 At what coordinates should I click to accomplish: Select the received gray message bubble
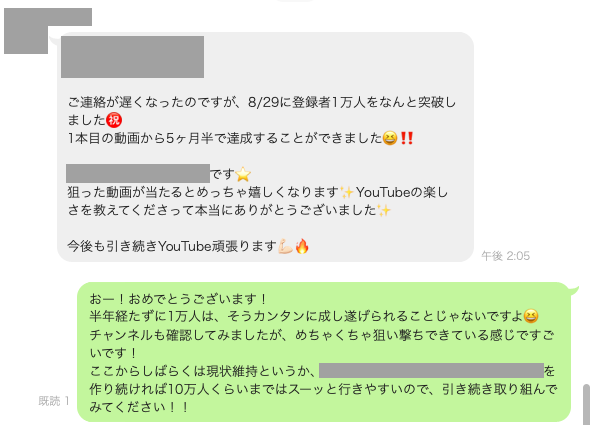coord(265,147)
